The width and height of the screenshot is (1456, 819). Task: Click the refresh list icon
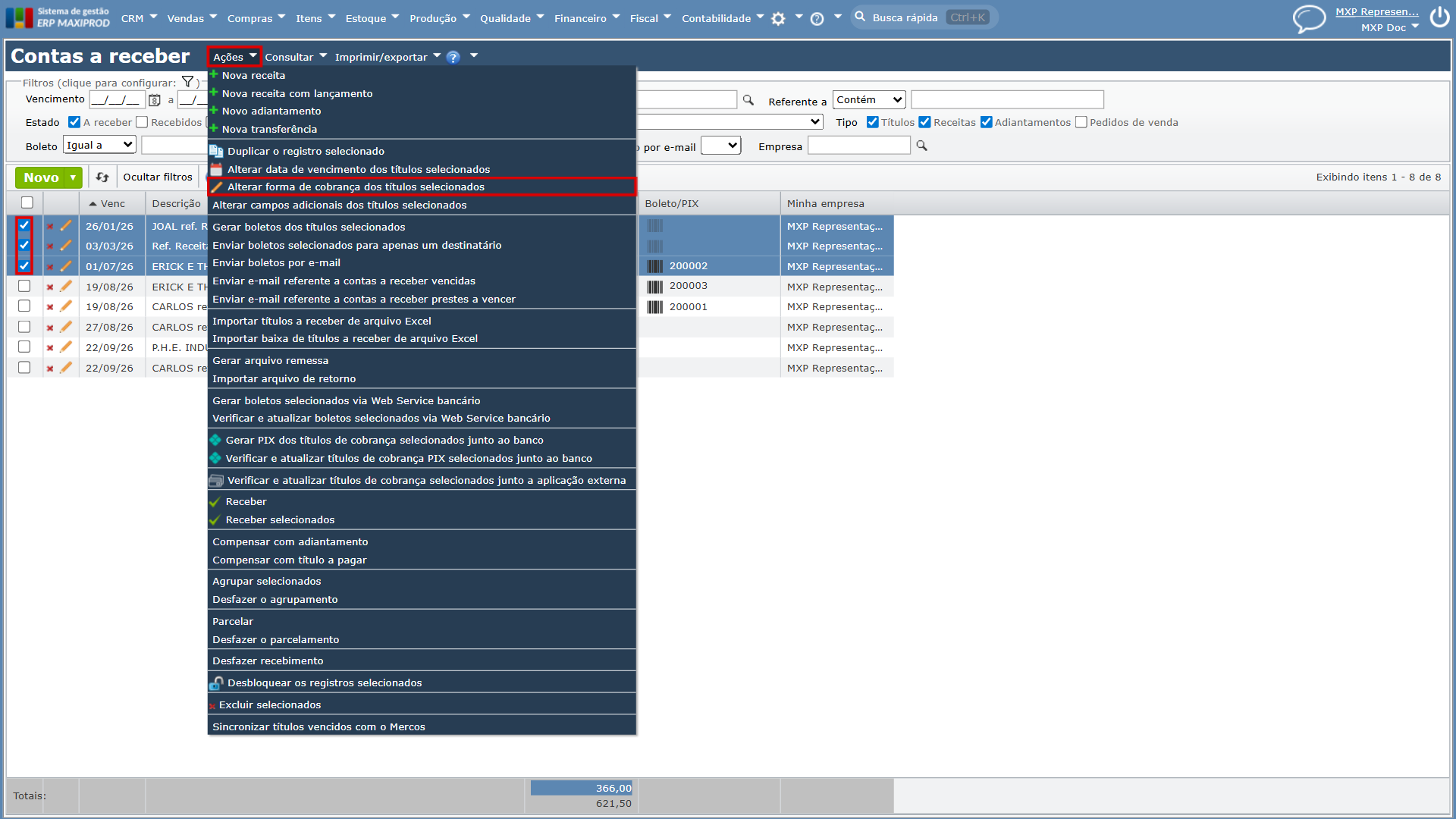coord(102,177)
